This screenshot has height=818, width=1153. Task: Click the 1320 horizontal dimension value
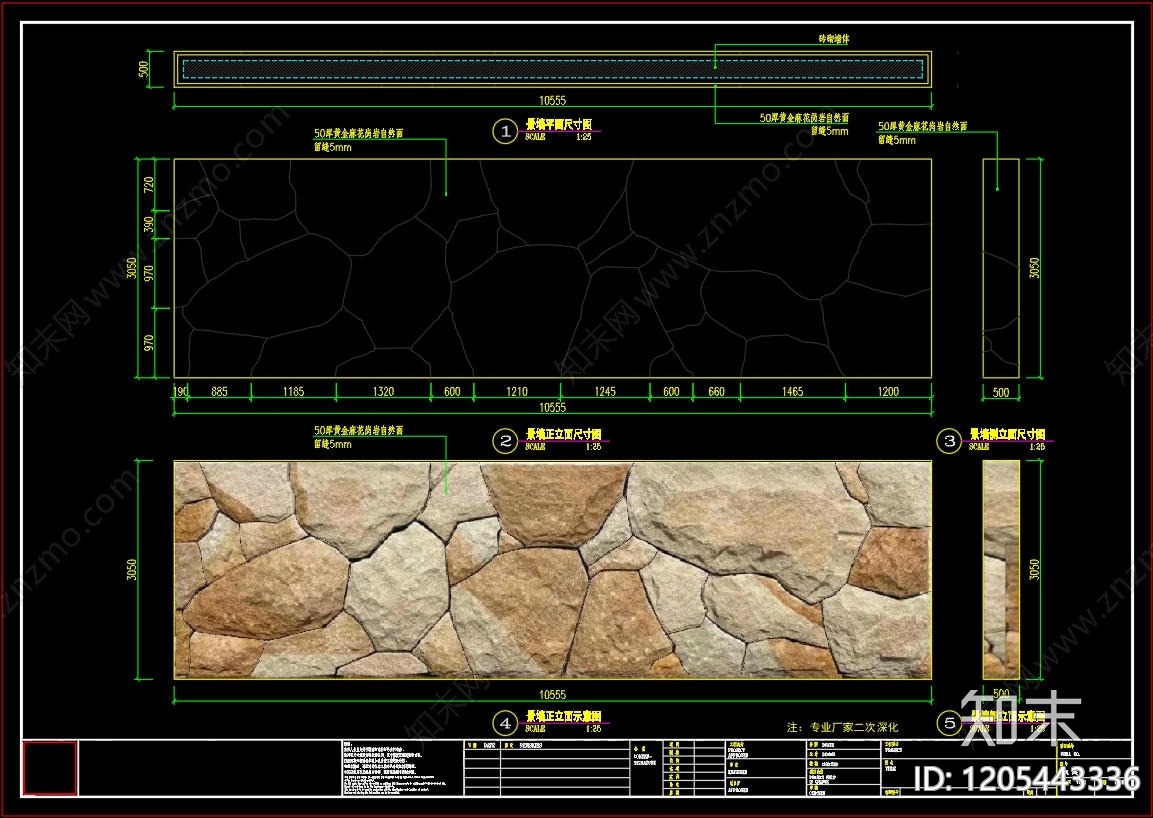(x=383, y=392)
